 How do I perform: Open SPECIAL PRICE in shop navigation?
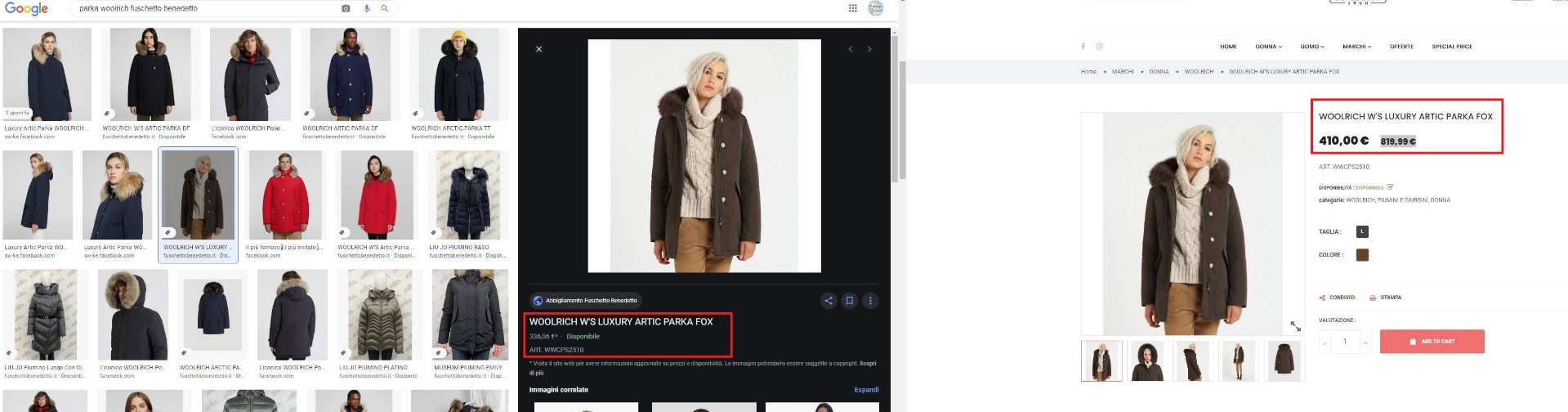(1452, 47)
